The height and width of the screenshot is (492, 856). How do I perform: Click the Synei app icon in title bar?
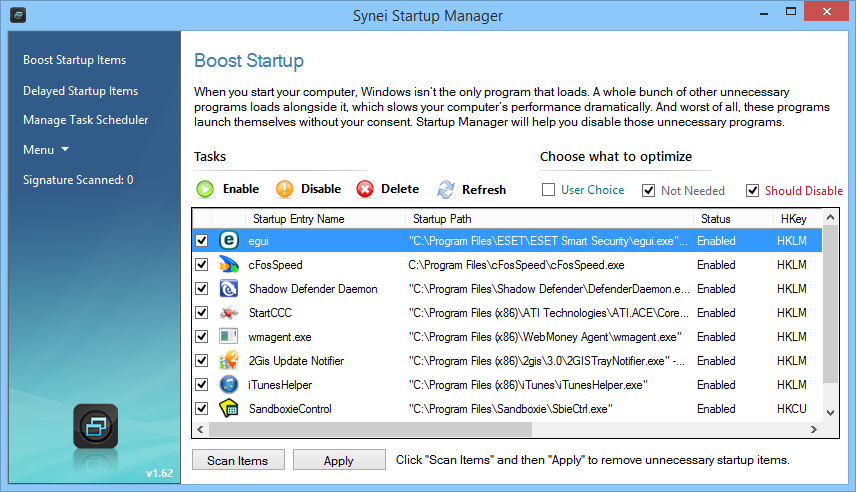[18, 15]
